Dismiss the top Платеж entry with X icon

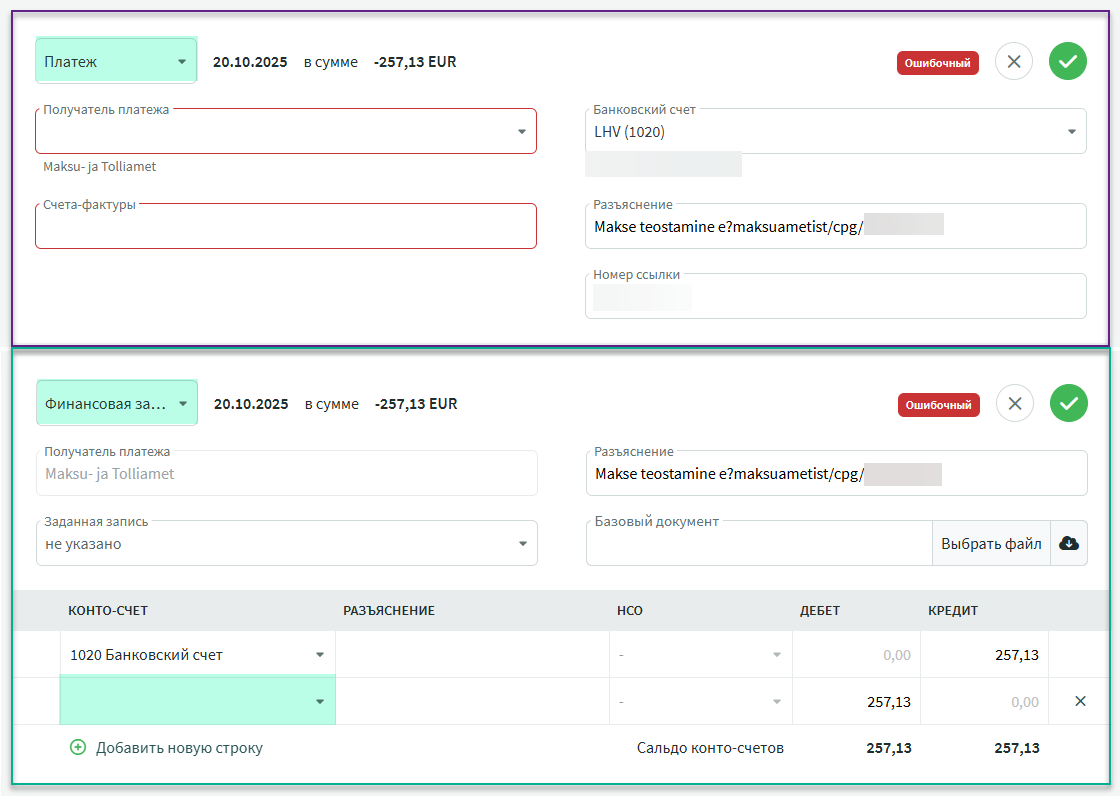[1014, 62]
